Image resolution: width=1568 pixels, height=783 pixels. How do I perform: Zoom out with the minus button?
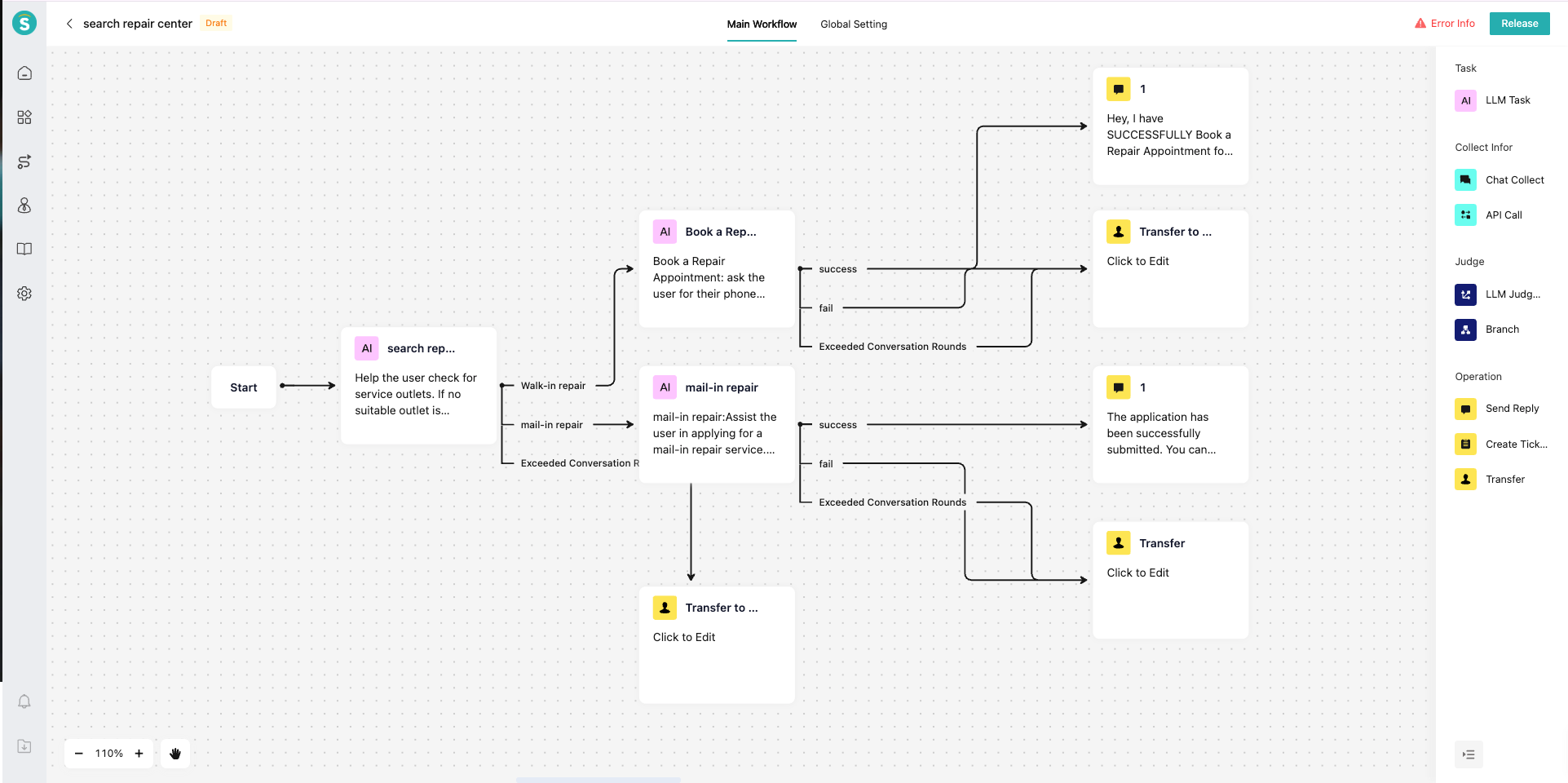[79, 754]
